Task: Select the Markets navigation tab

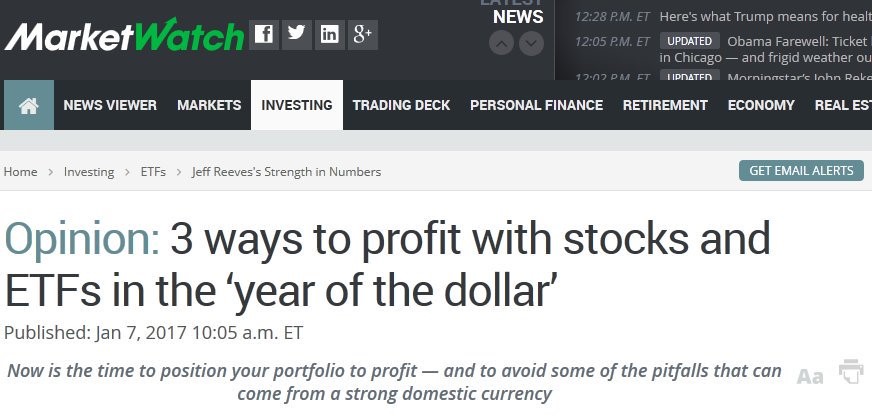Action: point(209,105)
